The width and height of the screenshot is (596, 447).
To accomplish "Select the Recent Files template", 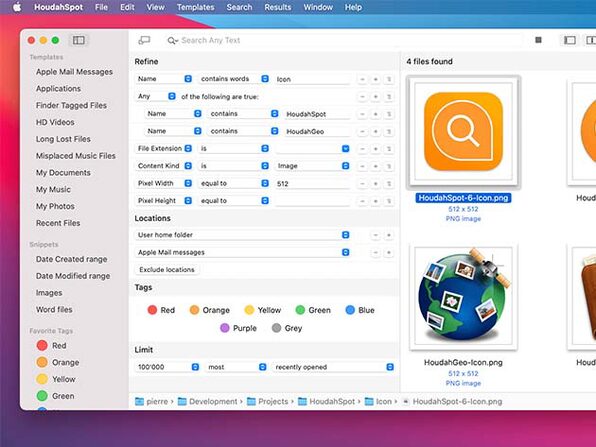I will coord(58,223).
